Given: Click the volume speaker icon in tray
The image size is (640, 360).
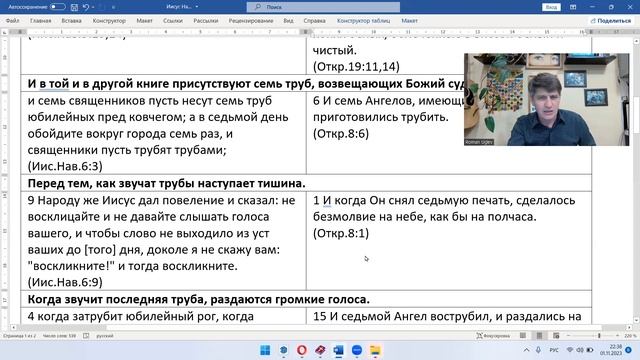Looking at the screenshot, I should [580, 350].
